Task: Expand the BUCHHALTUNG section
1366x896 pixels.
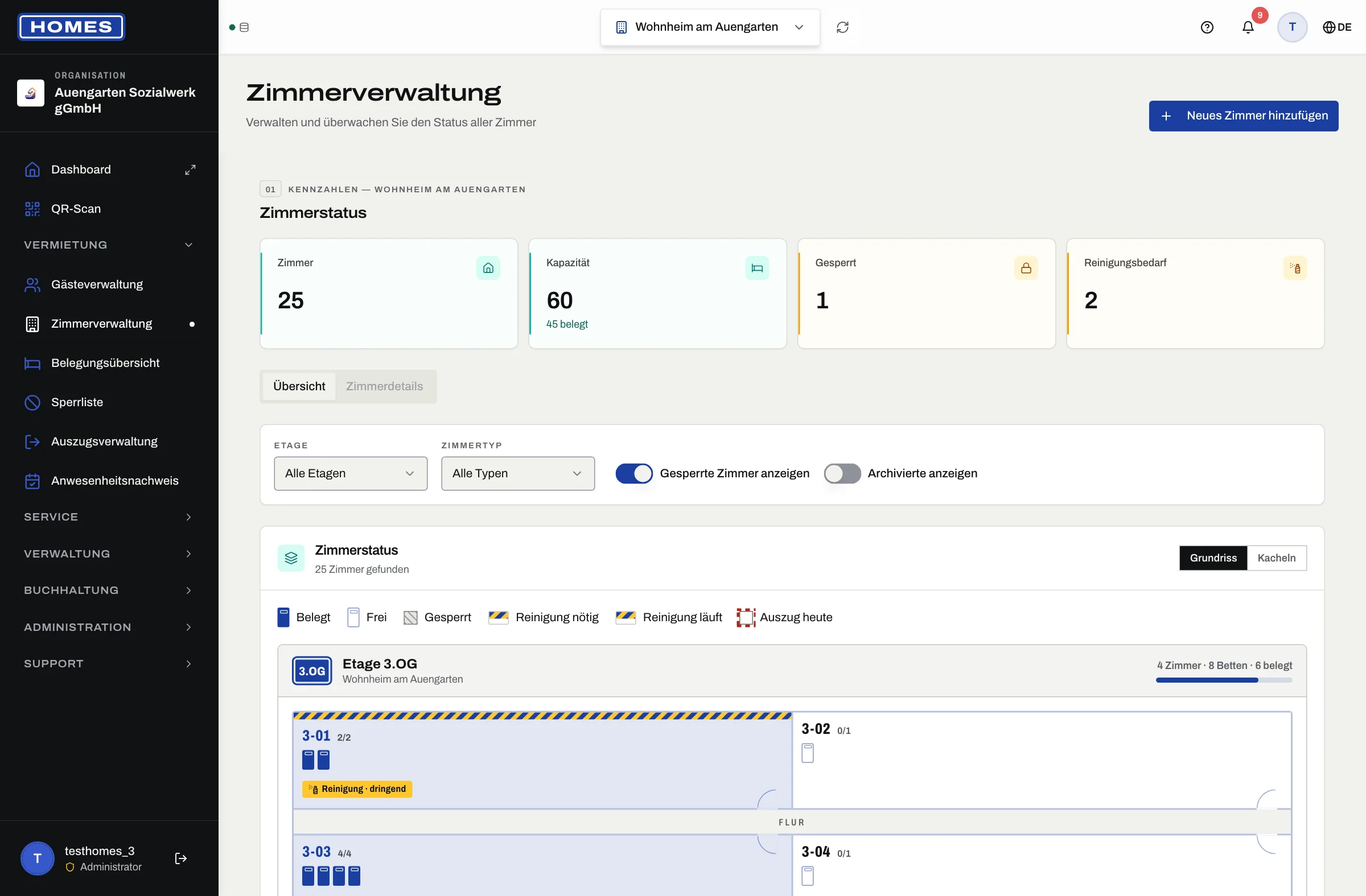Action: [109, 591]
